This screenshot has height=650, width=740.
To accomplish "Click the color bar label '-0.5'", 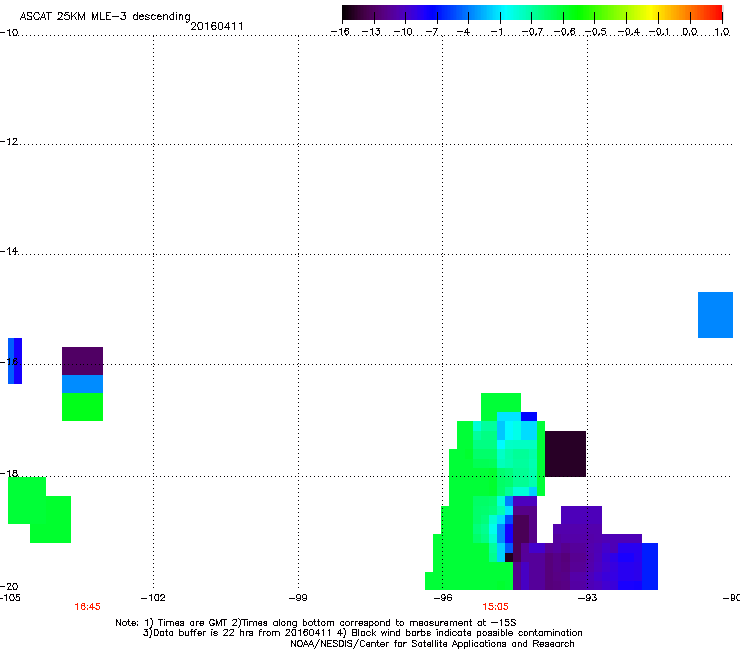I will [596, 32].
